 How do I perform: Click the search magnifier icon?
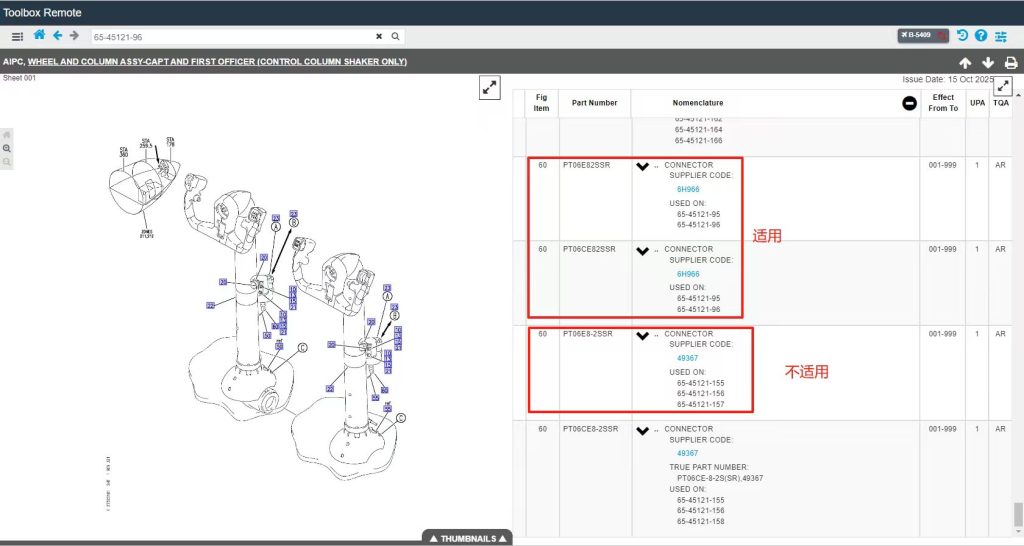click(396, 36)
